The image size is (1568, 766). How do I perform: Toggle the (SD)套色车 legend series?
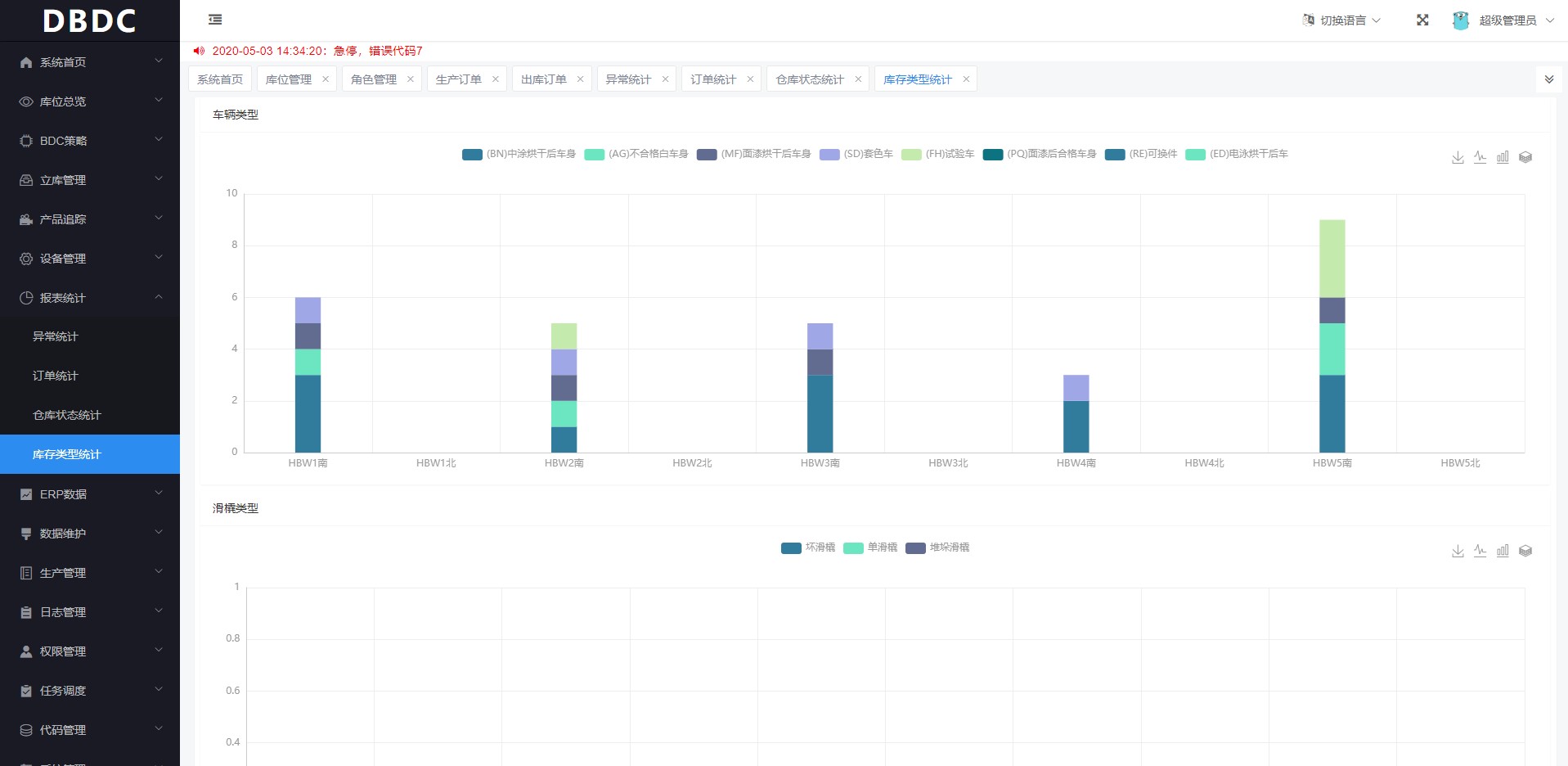856,154
